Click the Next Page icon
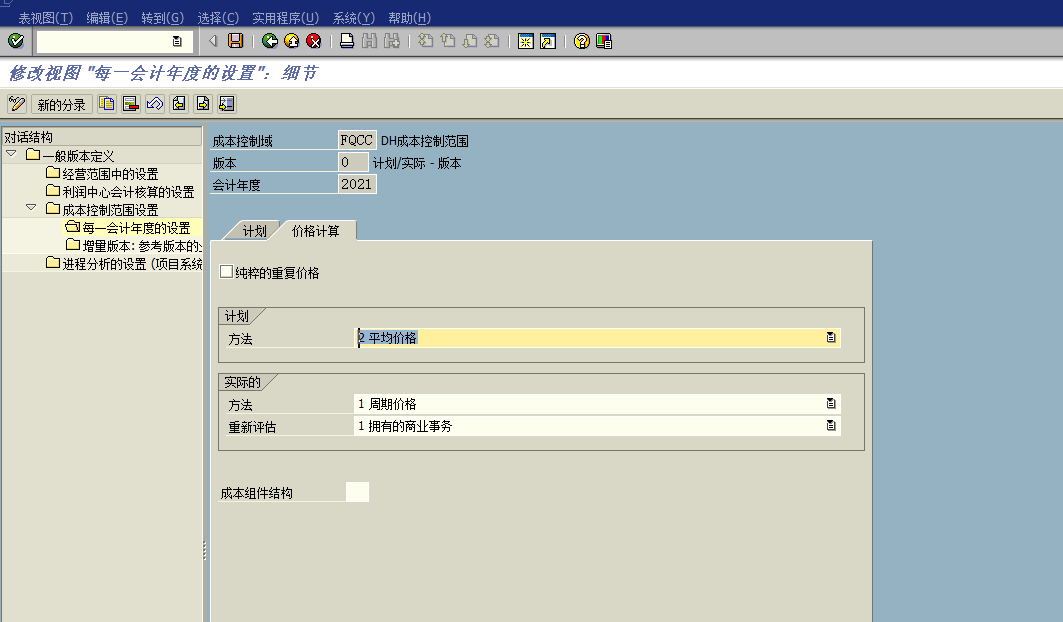This screenshot has width=1063, height=622. coord(470,41)
